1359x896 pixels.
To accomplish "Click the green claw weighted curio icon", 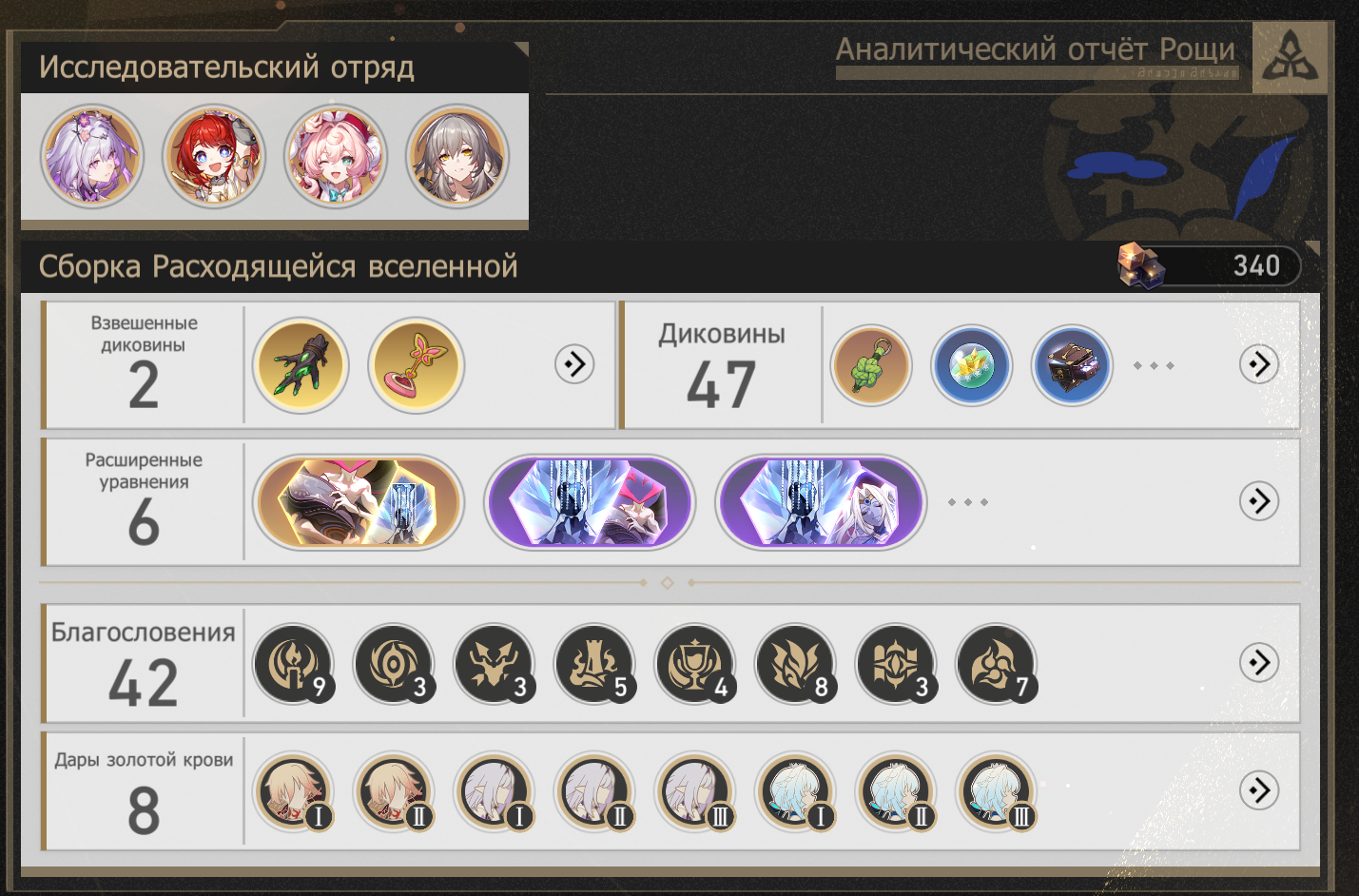I will click(x=301, y=365).
